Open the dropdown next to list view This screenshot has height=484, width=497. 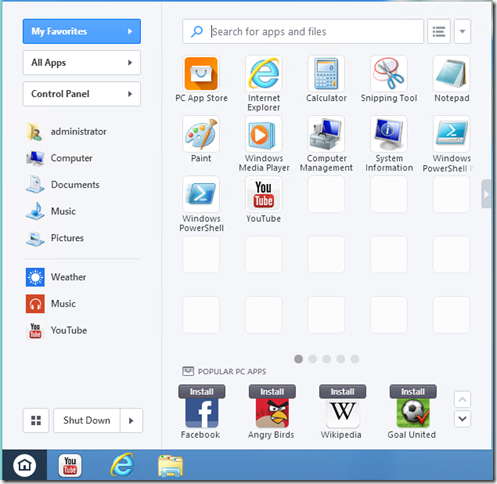pyautogui.click(x=462, y=31)
